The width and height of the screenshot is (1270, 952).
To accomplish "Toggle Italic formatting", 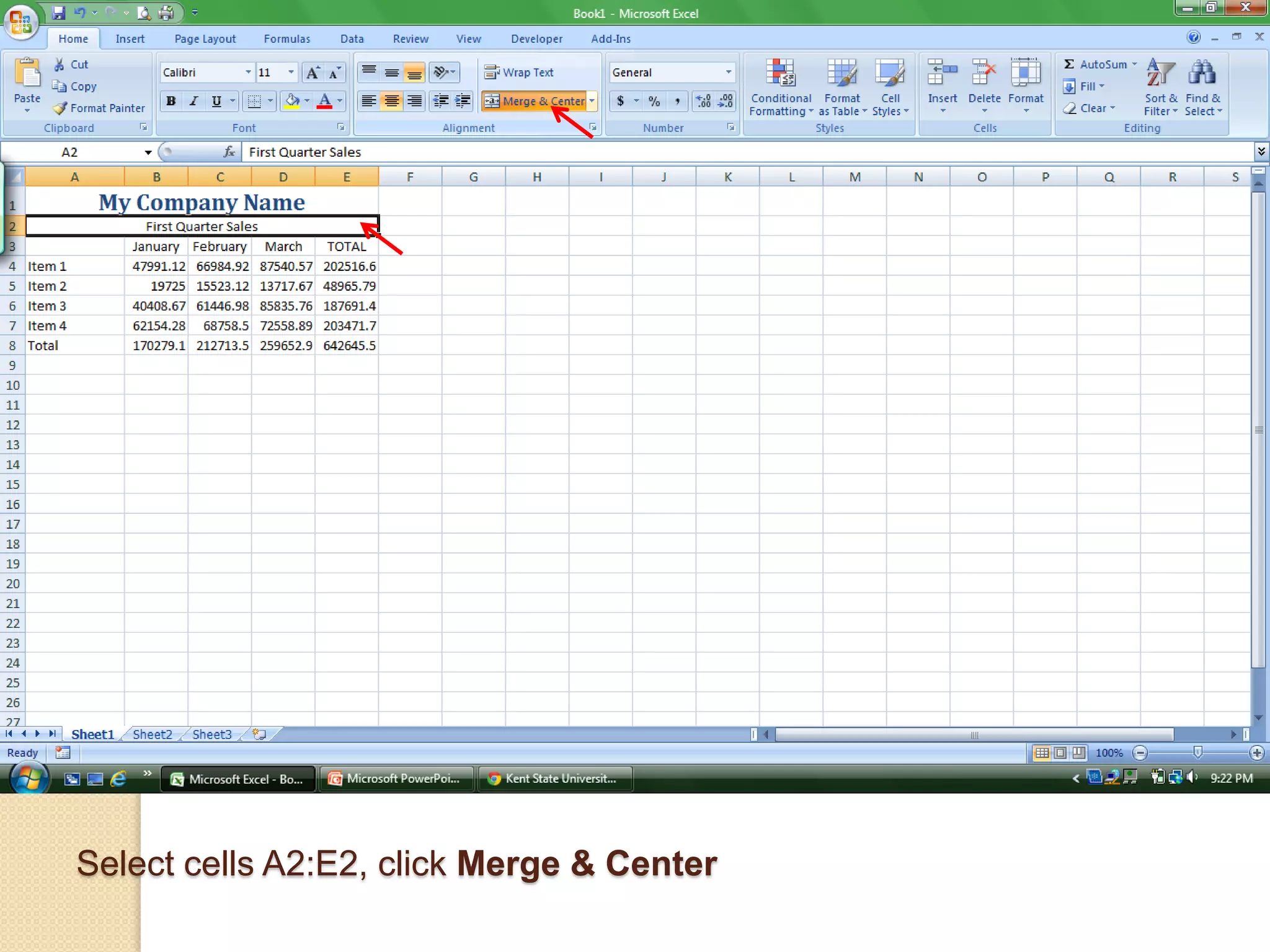I will pyautogui.click(x=193, y=101).
